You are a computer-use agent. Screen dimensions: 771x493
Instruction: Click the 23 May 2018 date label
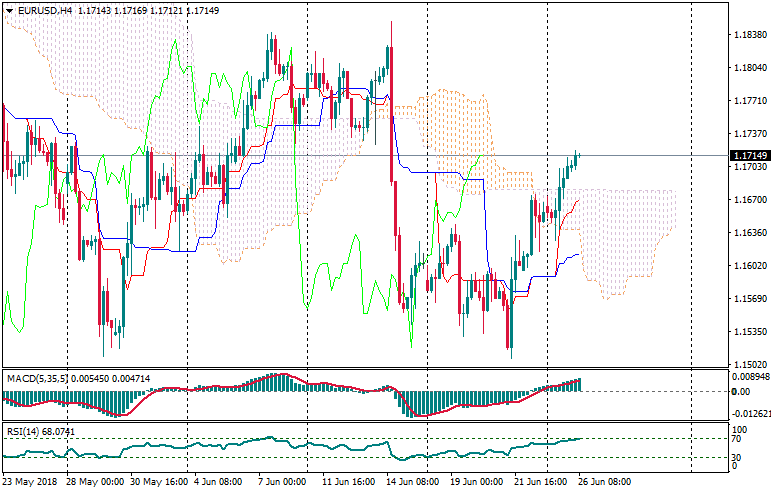(28, 481)
